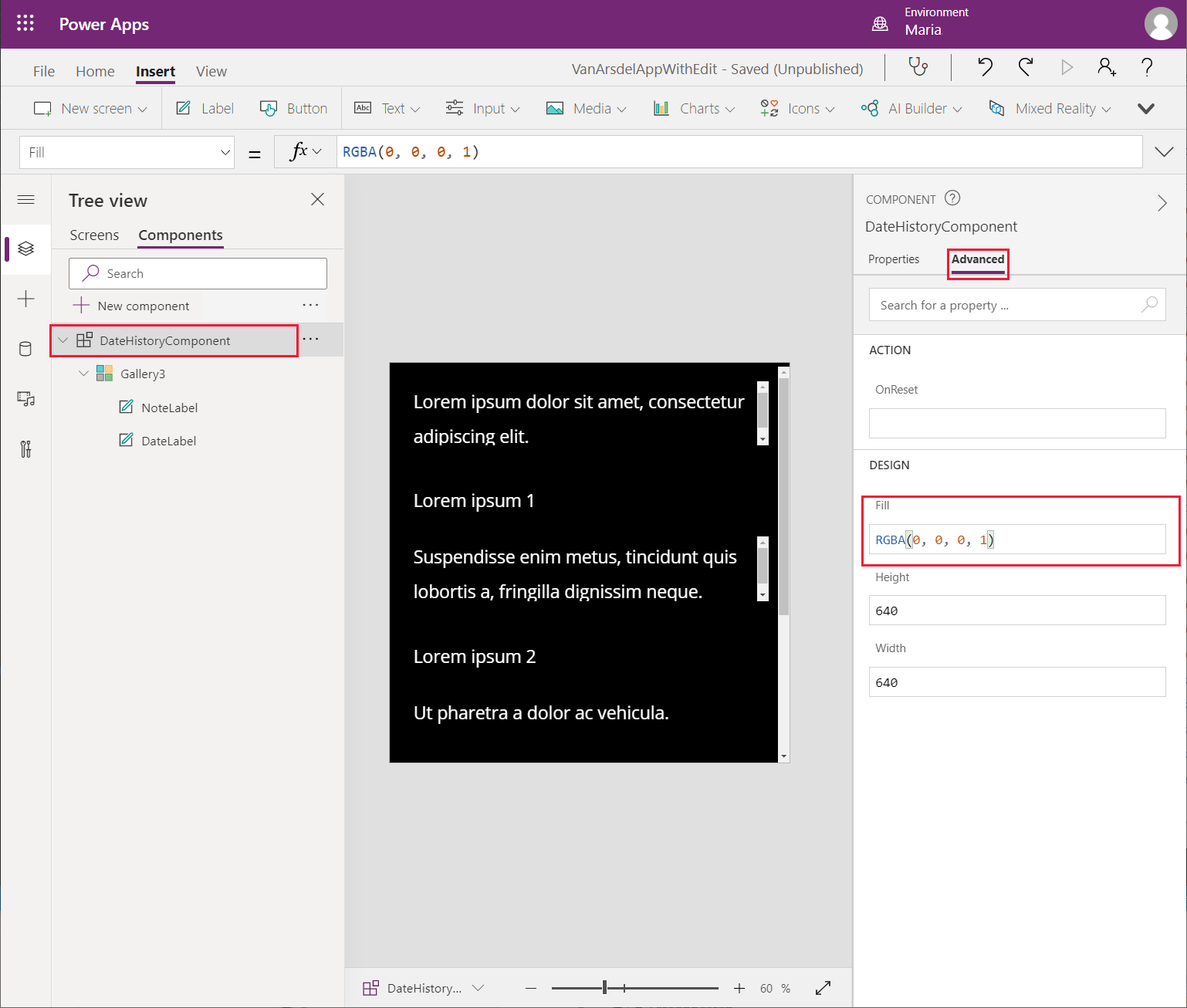Screen dimensions: 1187x1008
Task: Click New component button
Action: (x=131, y=306)
